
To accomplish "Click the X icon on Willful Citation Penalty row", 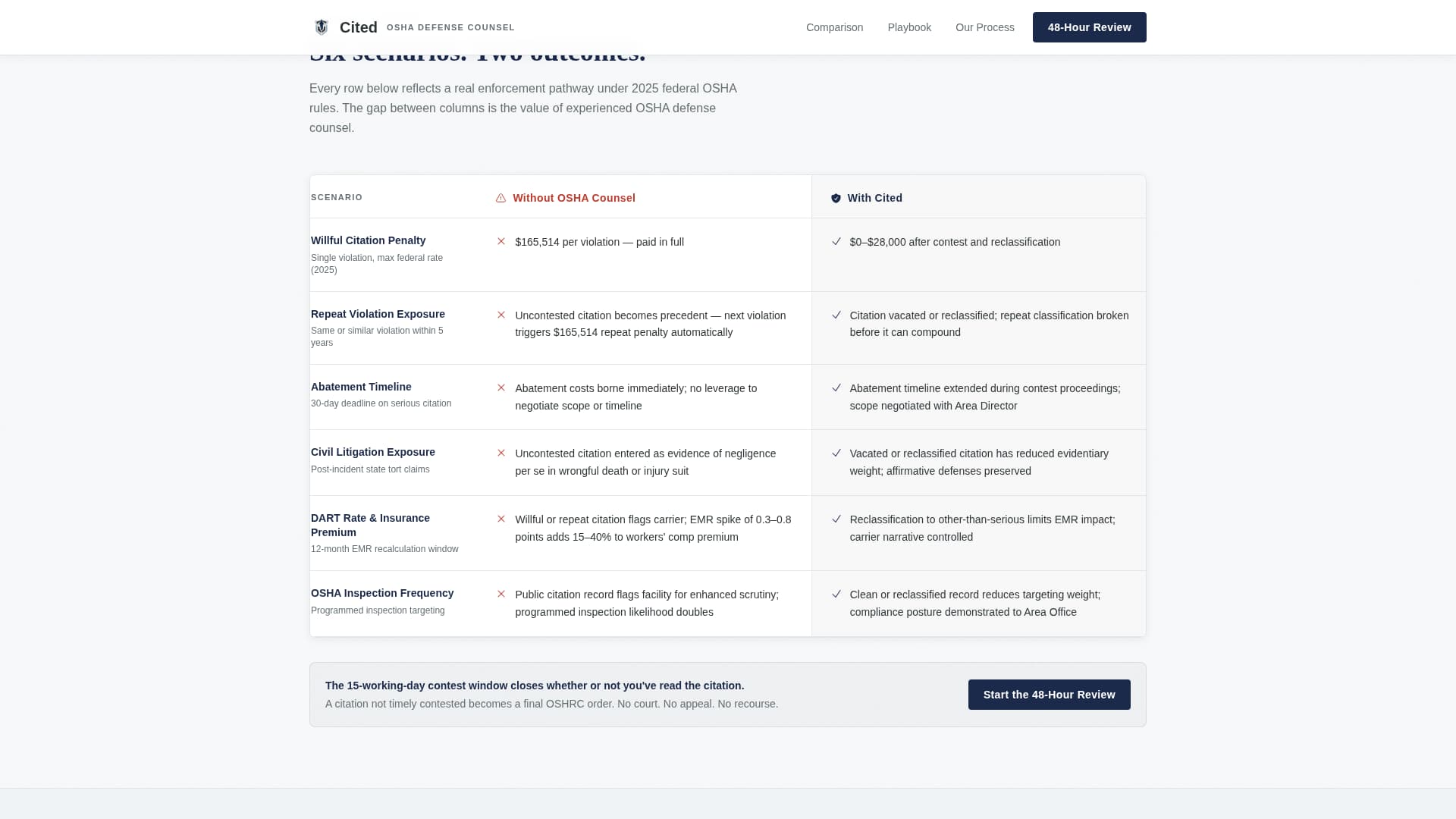I will (501, 241).
